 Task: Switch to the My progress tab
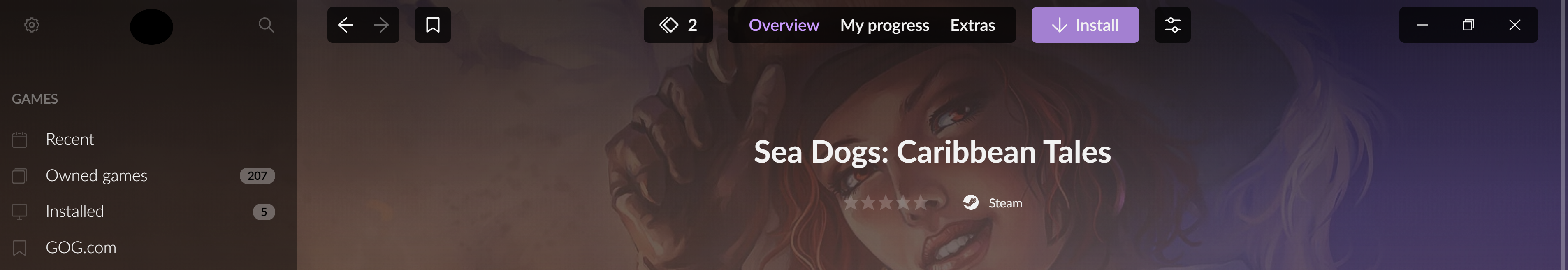pyautogui.click(x=884, y=25)
